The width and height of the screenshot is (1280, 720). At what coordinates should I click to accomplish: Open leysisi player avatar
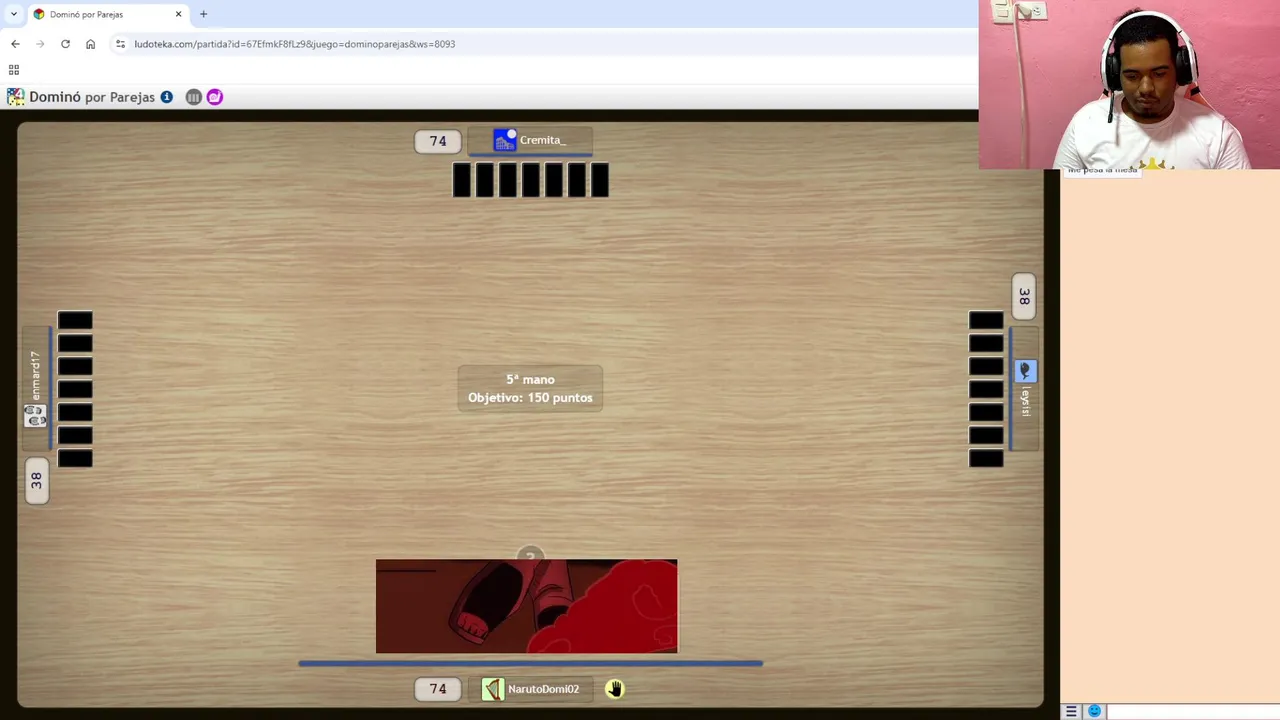tap(1024, 371)
